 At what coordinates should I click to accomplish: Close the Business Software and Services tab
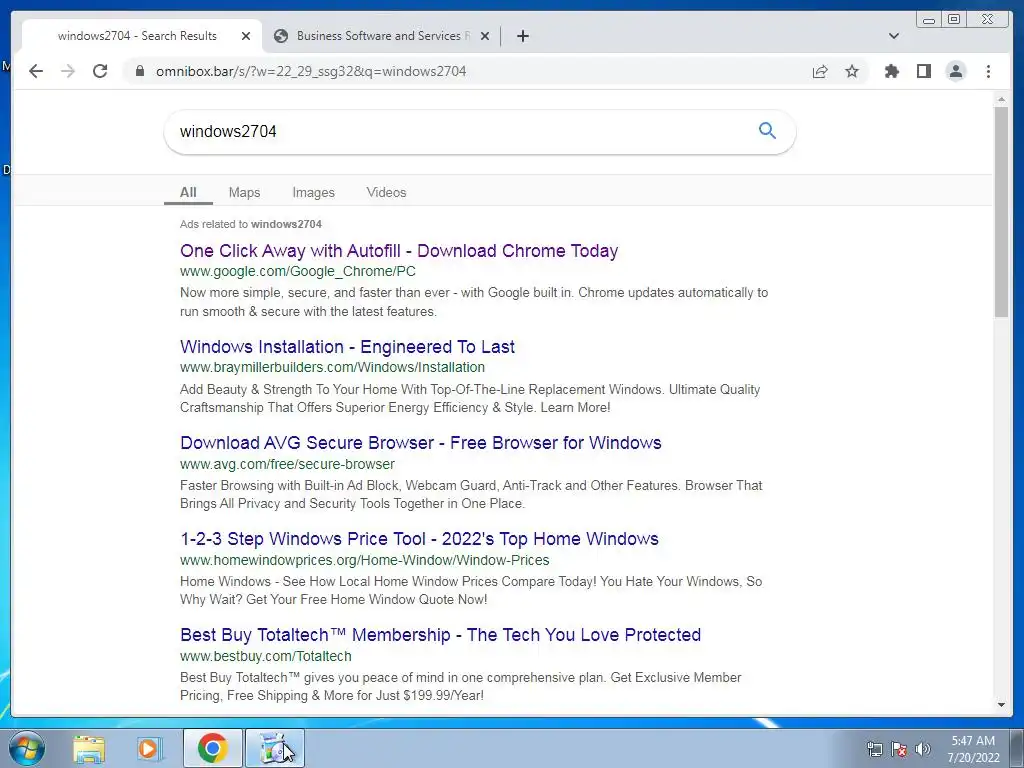click(x=485, y=36)
